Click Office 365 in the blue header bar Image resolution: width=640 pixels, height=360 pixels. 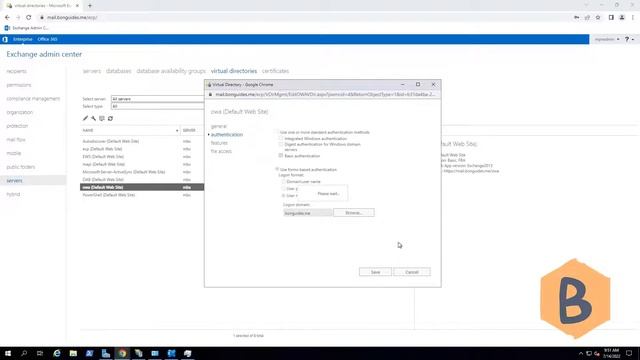click(x=47, y=39)
